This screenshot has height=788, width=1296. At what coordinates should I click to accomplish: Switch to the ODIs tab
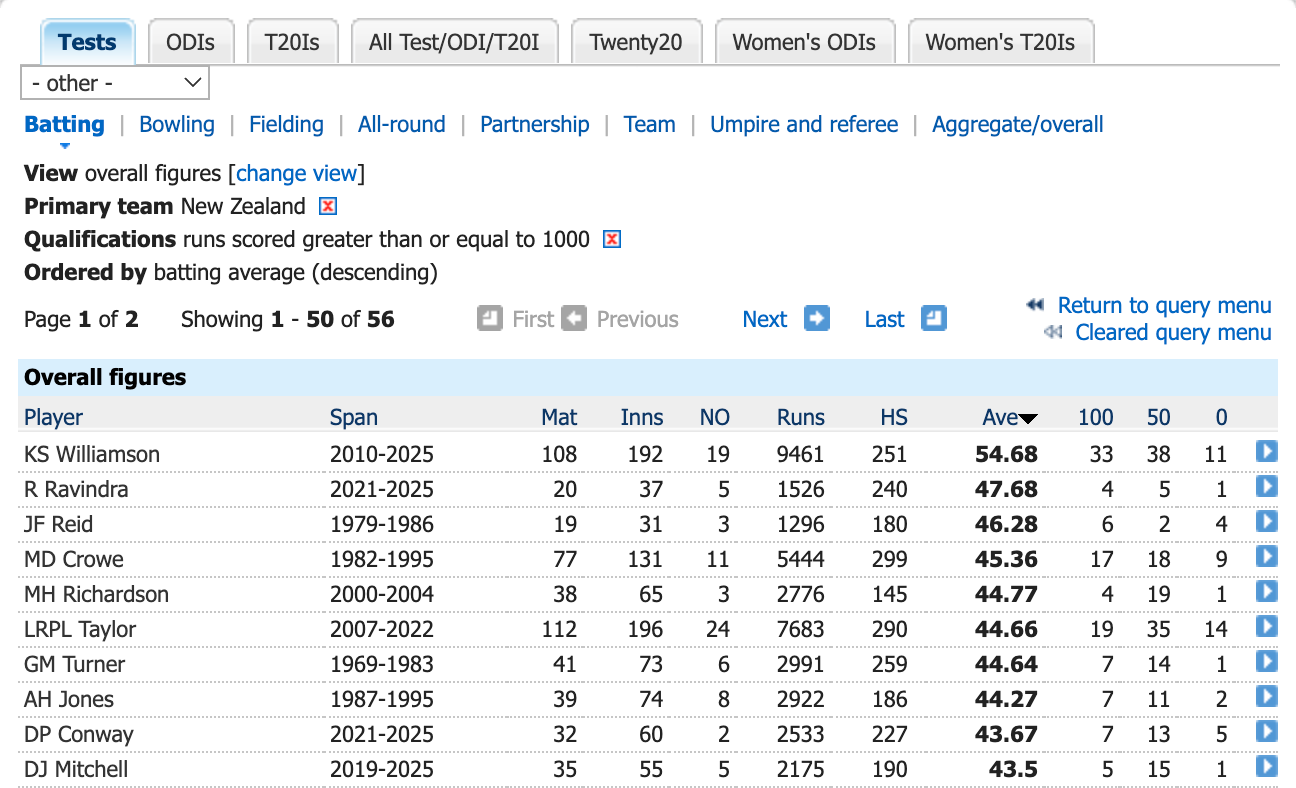click(x=190, y=42)
